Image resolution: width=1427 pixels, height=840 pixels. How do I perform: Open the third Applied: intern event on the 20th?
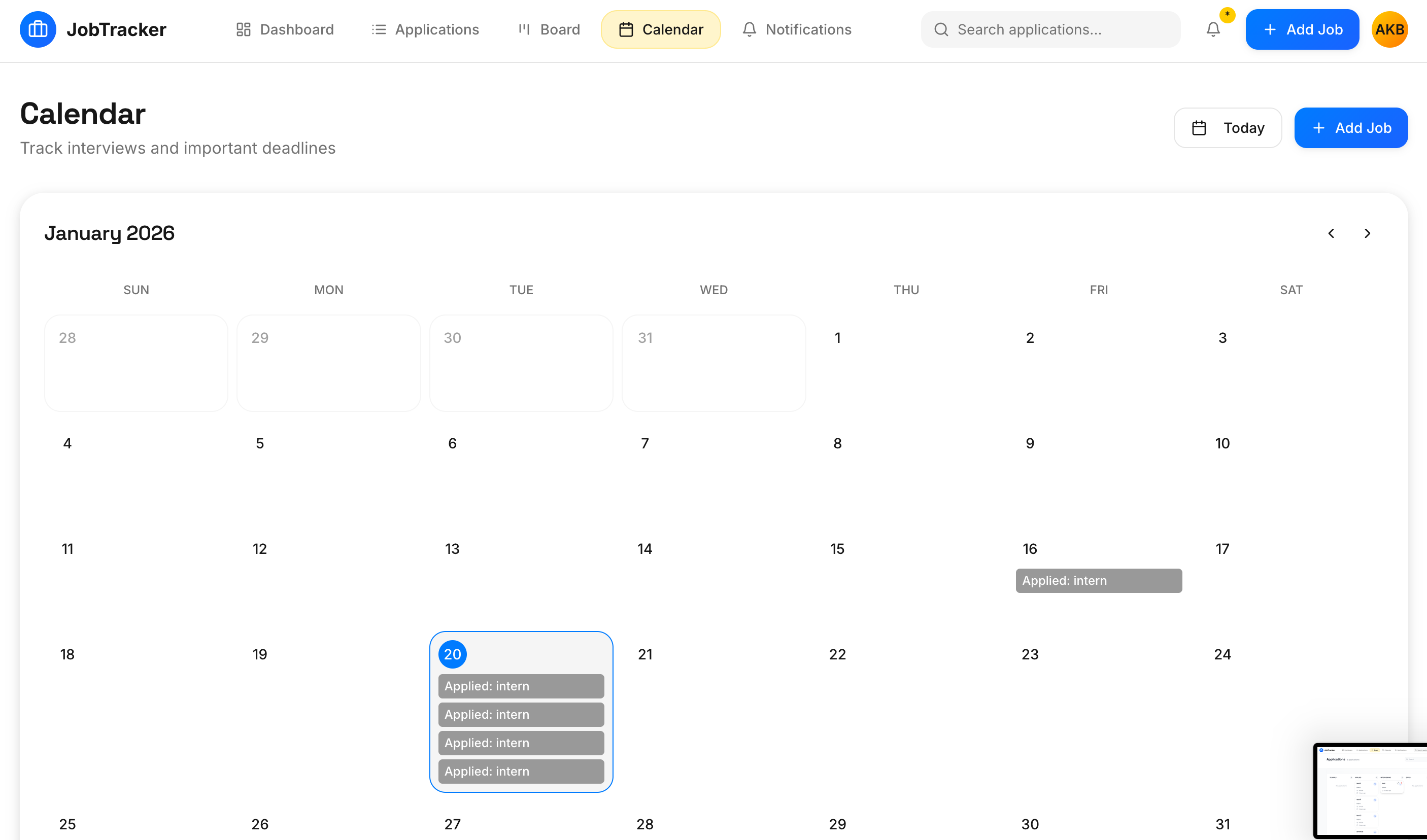pos(521,743)
